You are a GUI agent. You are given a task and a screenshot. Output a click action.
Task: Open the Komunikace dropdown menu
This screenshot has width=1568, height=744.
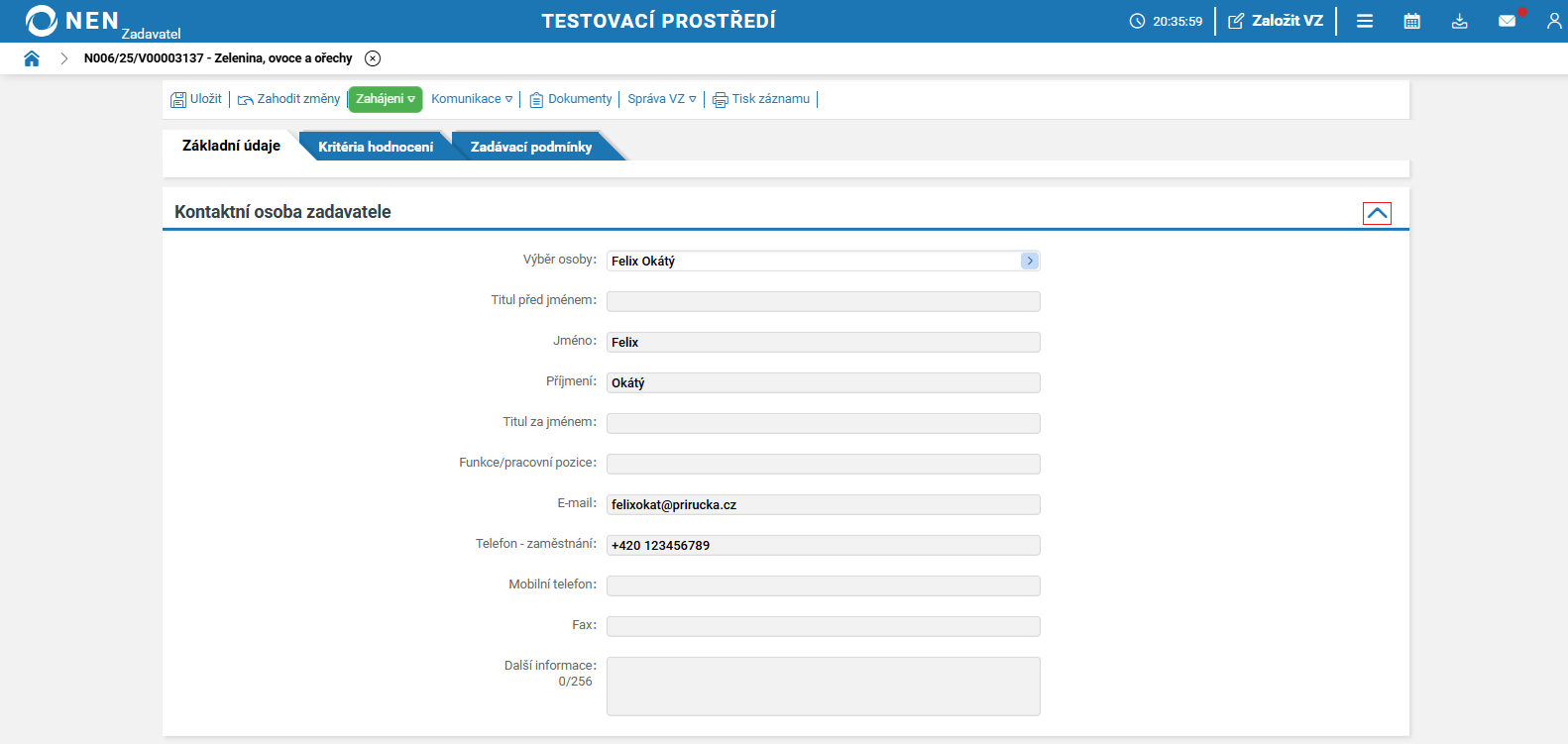(x=472, y=99)
